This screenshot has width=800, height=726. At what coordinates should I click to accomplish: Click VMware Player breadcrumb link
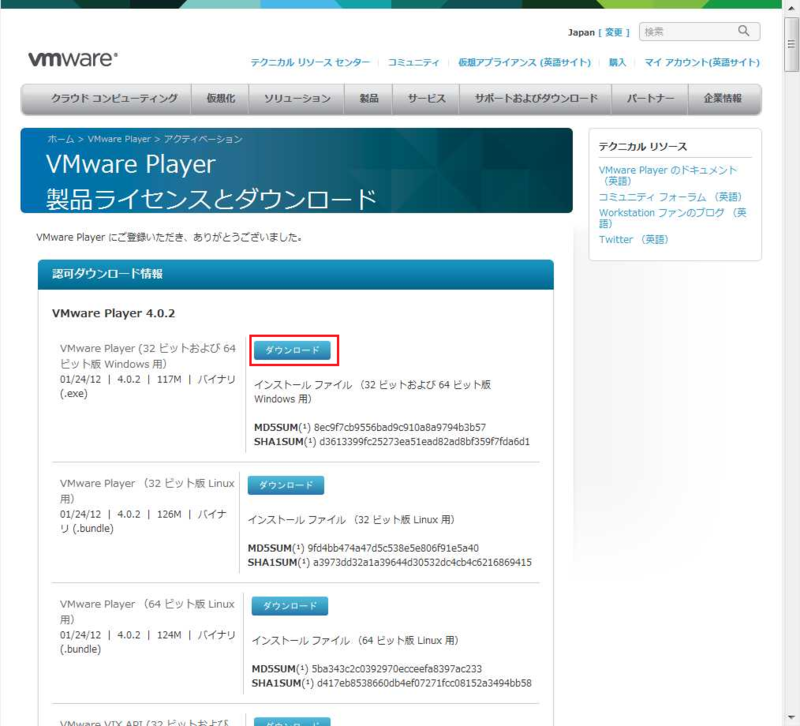click(x=119, y=139)
